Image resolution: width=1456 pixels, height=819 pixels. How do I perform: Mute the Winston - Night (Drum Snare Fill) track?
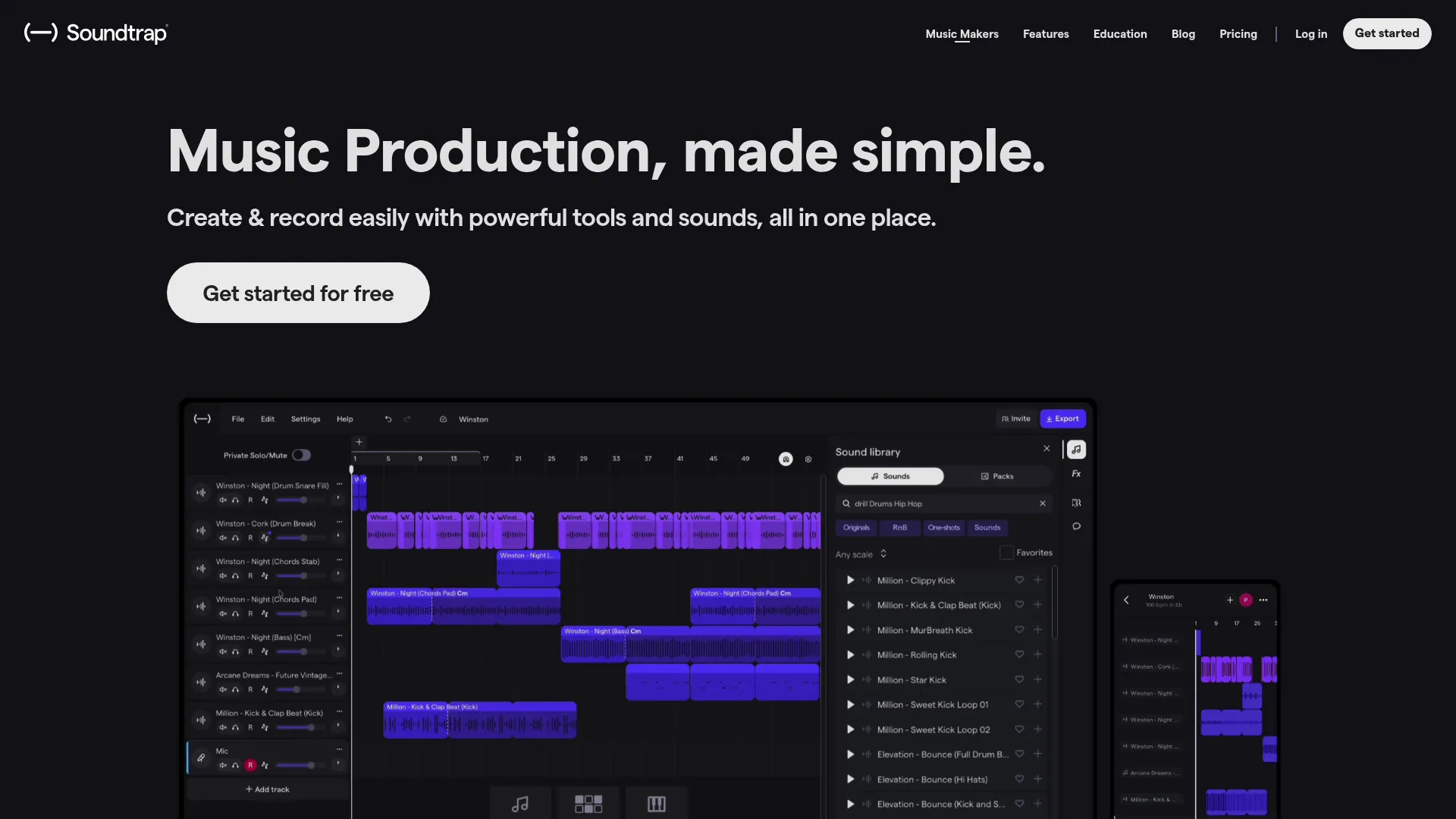223,500
